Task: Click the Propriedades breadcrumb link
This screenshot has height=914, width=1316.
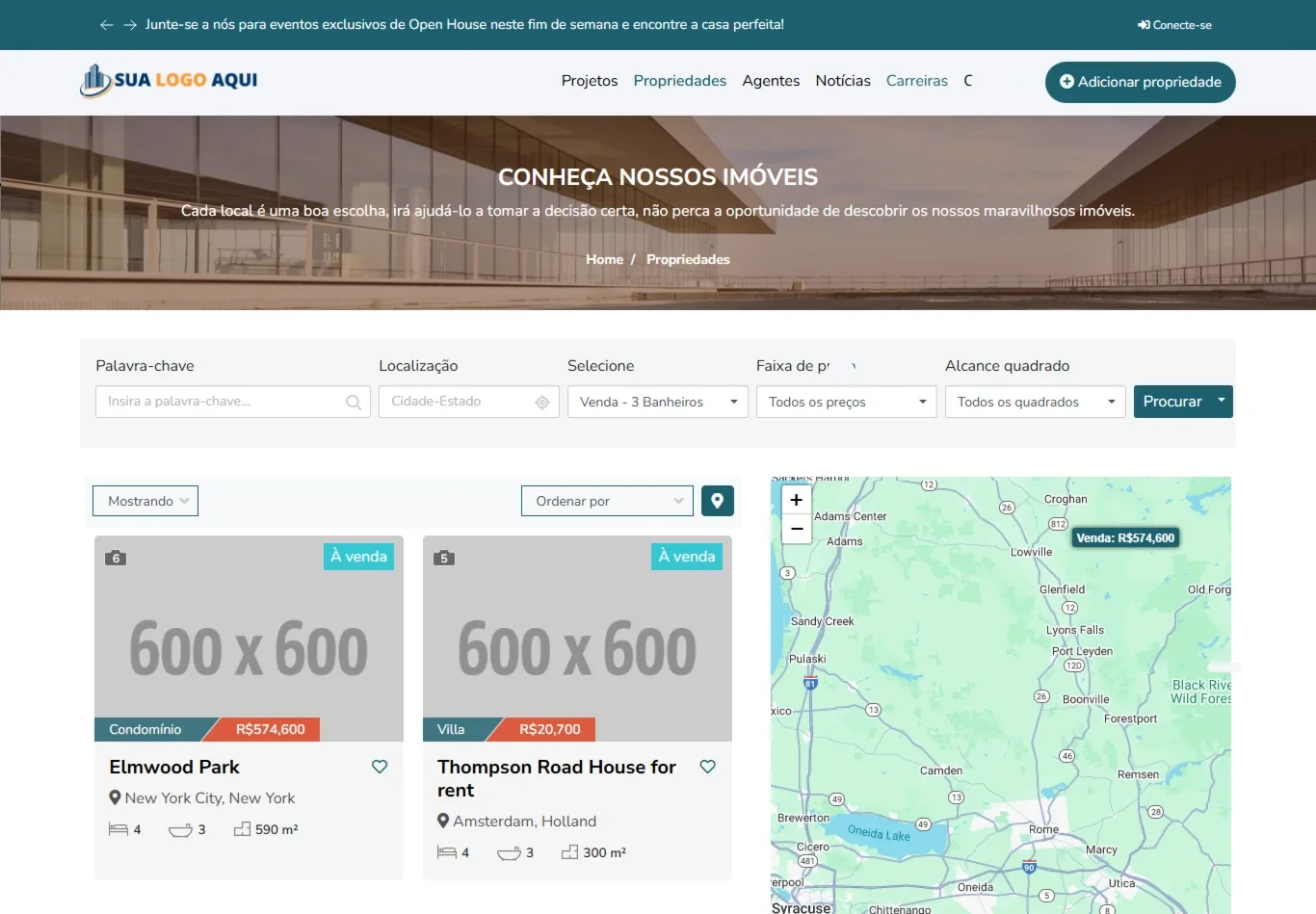Action: 688,259
